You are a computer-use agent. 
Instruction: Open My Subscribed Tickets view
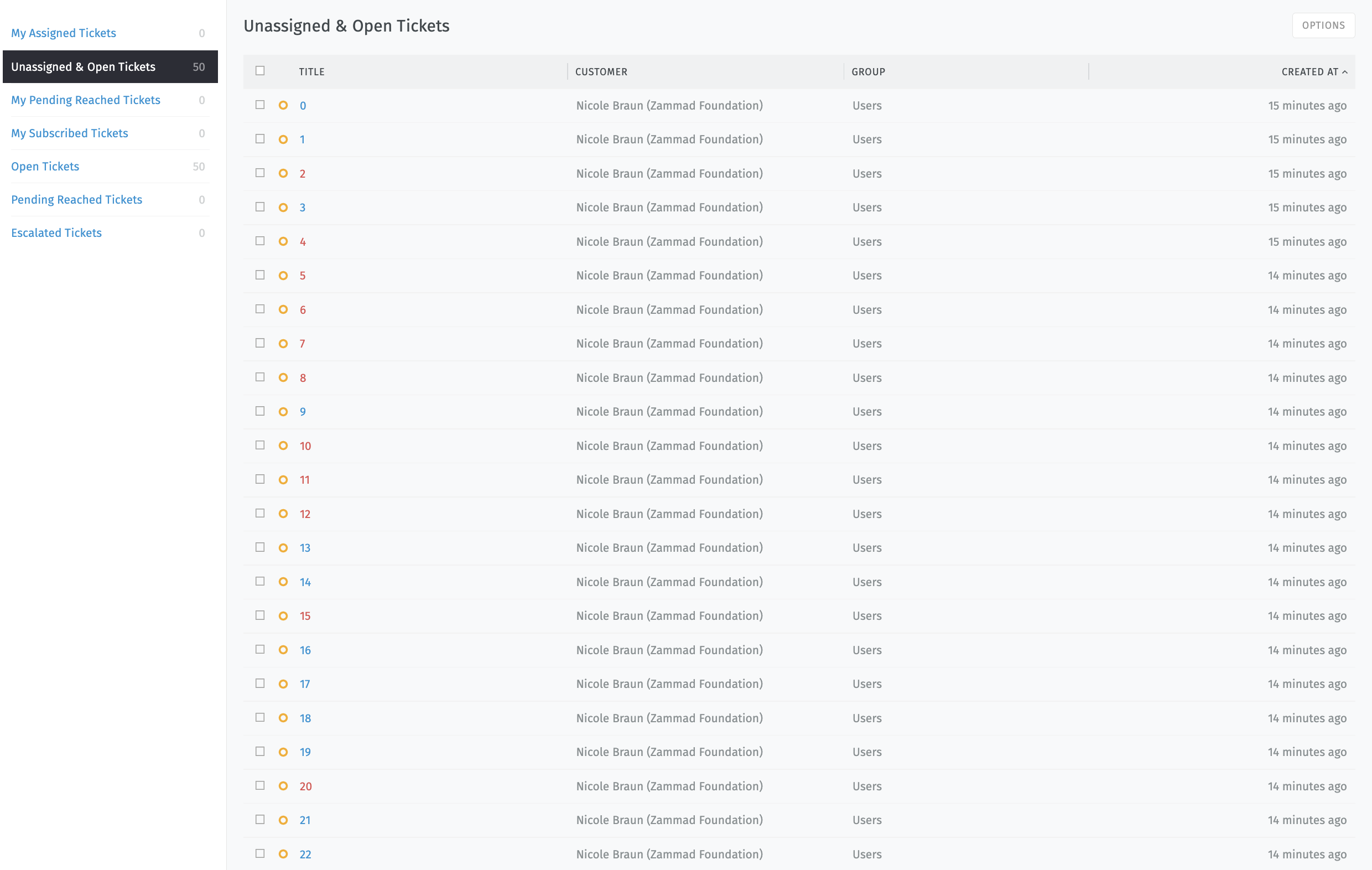coord(69,133)
